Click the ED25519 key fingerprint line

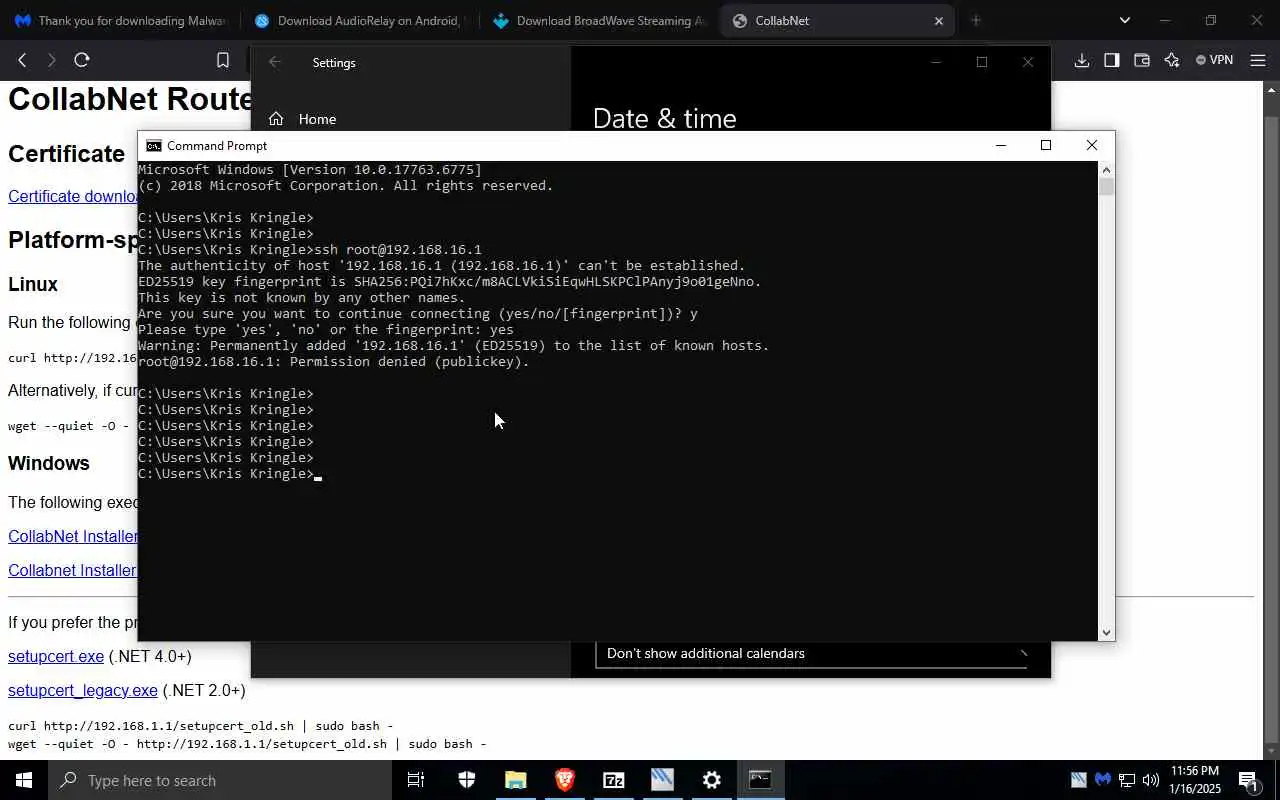click(x=450, y=282)
